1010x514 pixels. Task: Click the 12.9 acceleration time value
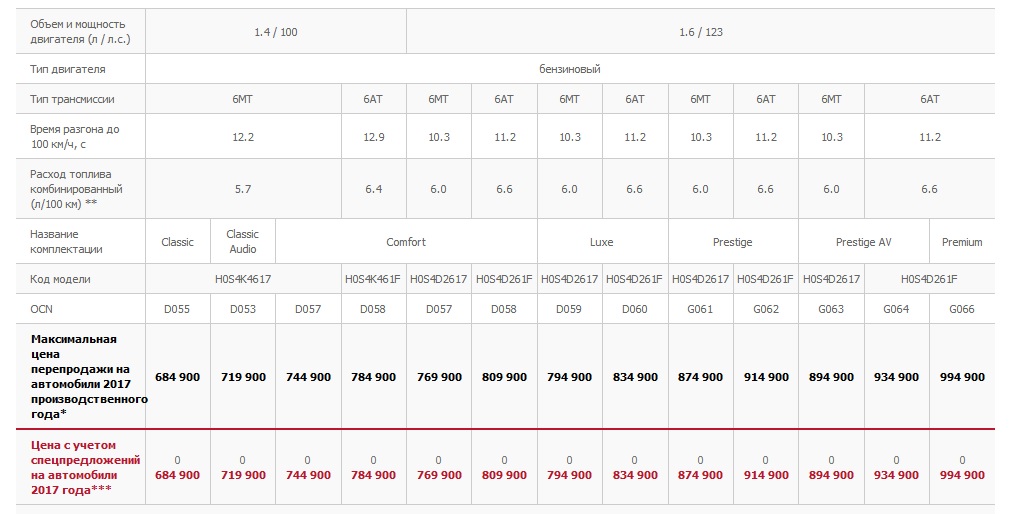coord(374,137)
